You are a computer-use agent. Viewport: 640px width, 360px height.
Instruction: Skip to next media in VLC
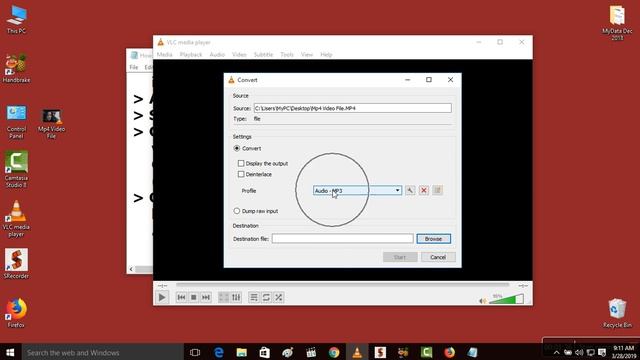click(206, 297)
